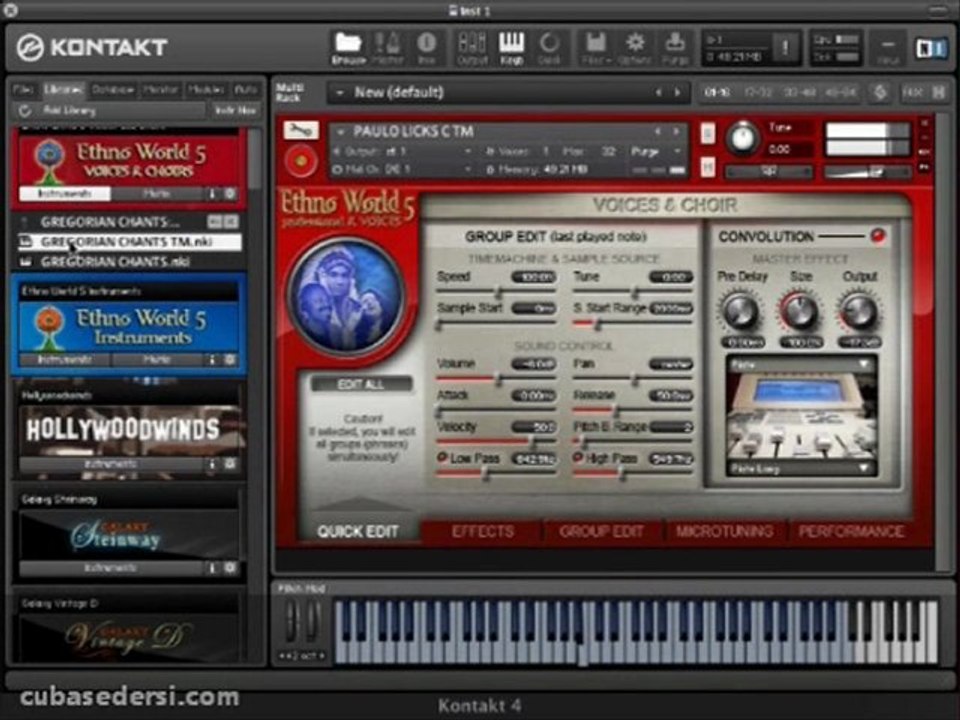Mute the instrument with M button

point(708,166)
